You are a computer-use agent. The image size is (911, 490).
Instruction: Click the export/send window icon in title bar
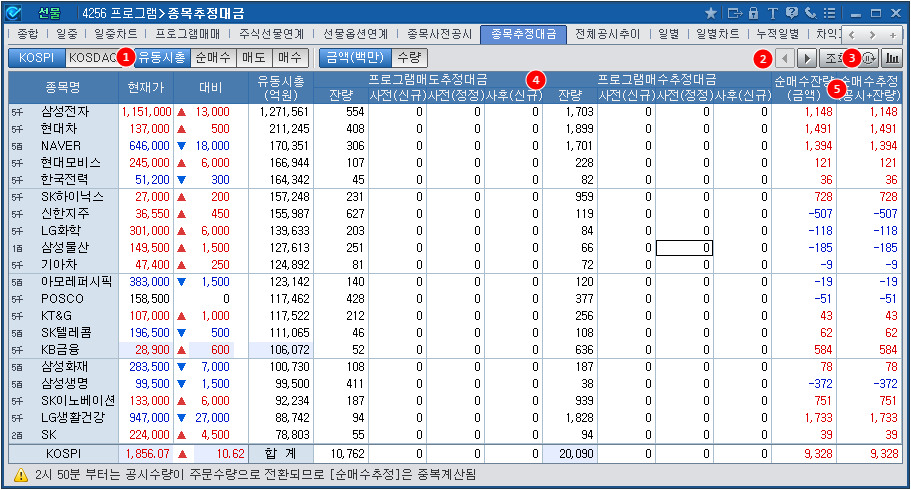coord(735,13)
